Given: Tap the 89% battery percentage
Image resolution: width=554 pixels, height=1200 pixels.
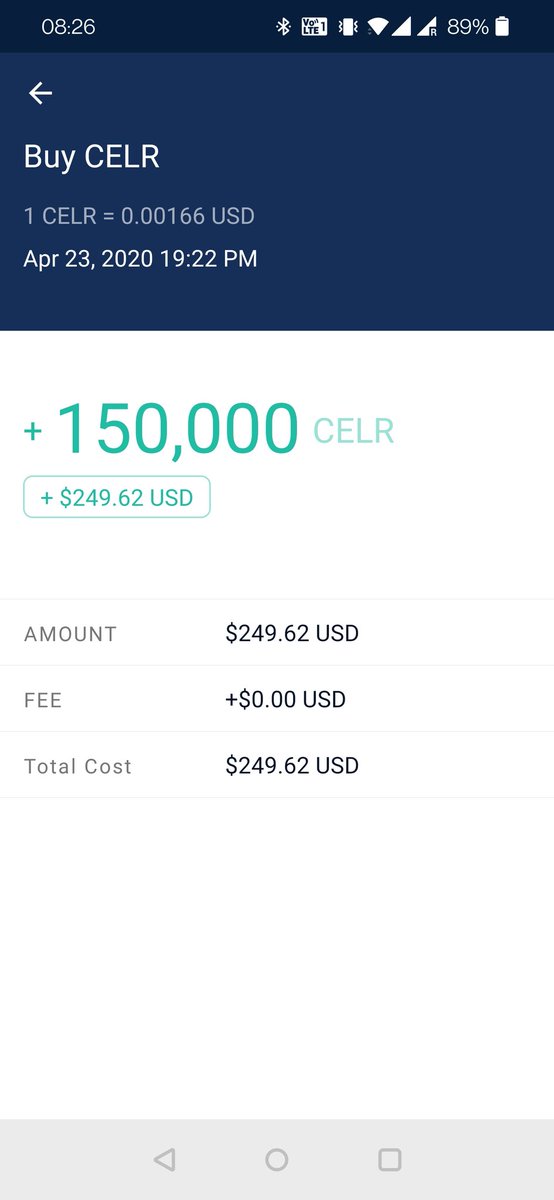Looking at the screenshot, I should [x=468, y=27].
